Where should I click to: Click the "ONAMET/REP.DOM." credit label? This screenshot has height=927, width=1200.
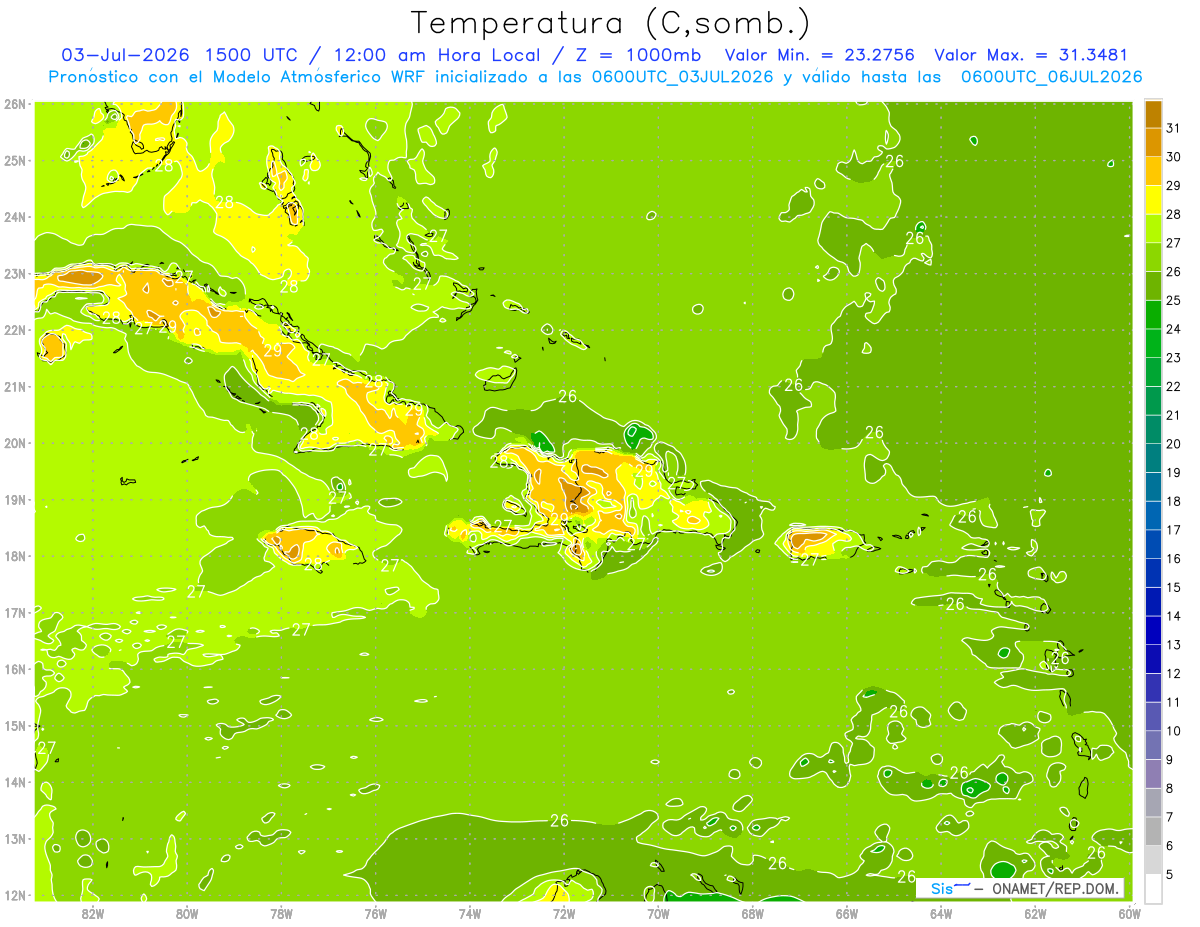point(1057,889)
